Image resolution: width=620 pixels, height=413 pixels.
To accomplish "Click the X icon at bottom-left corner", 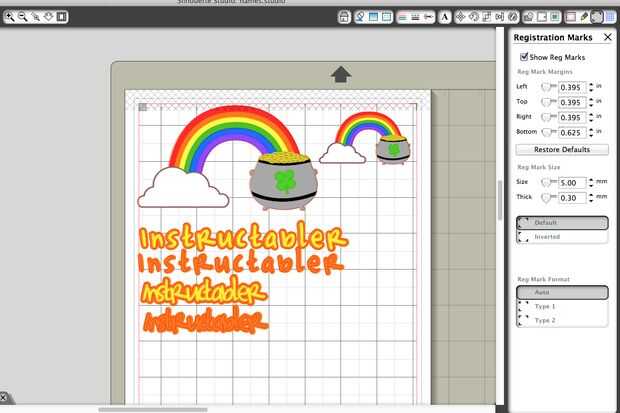I will point(3,397).
